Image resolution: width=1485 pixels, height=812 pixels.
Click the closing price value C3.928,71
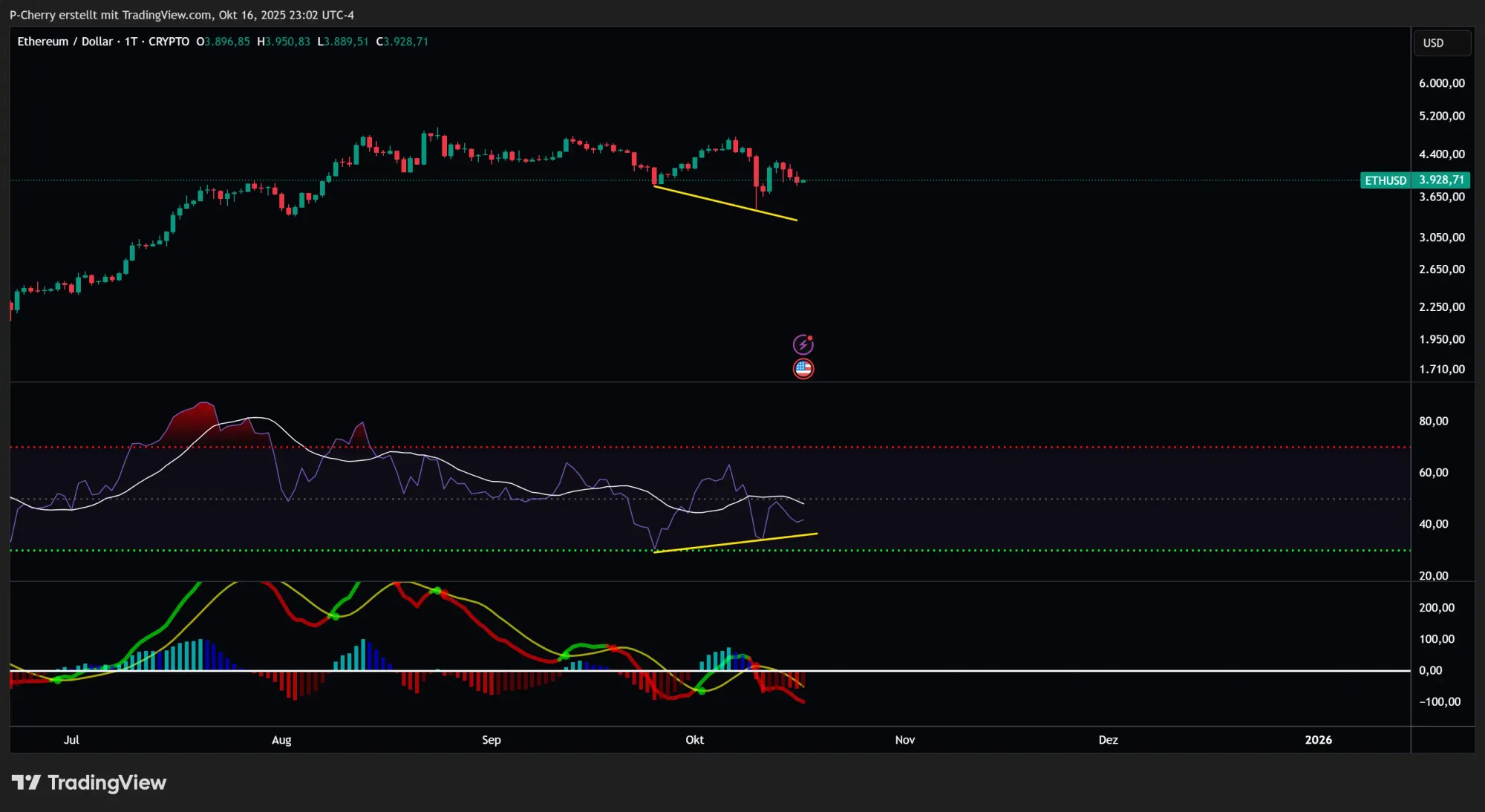click(402, 42)
